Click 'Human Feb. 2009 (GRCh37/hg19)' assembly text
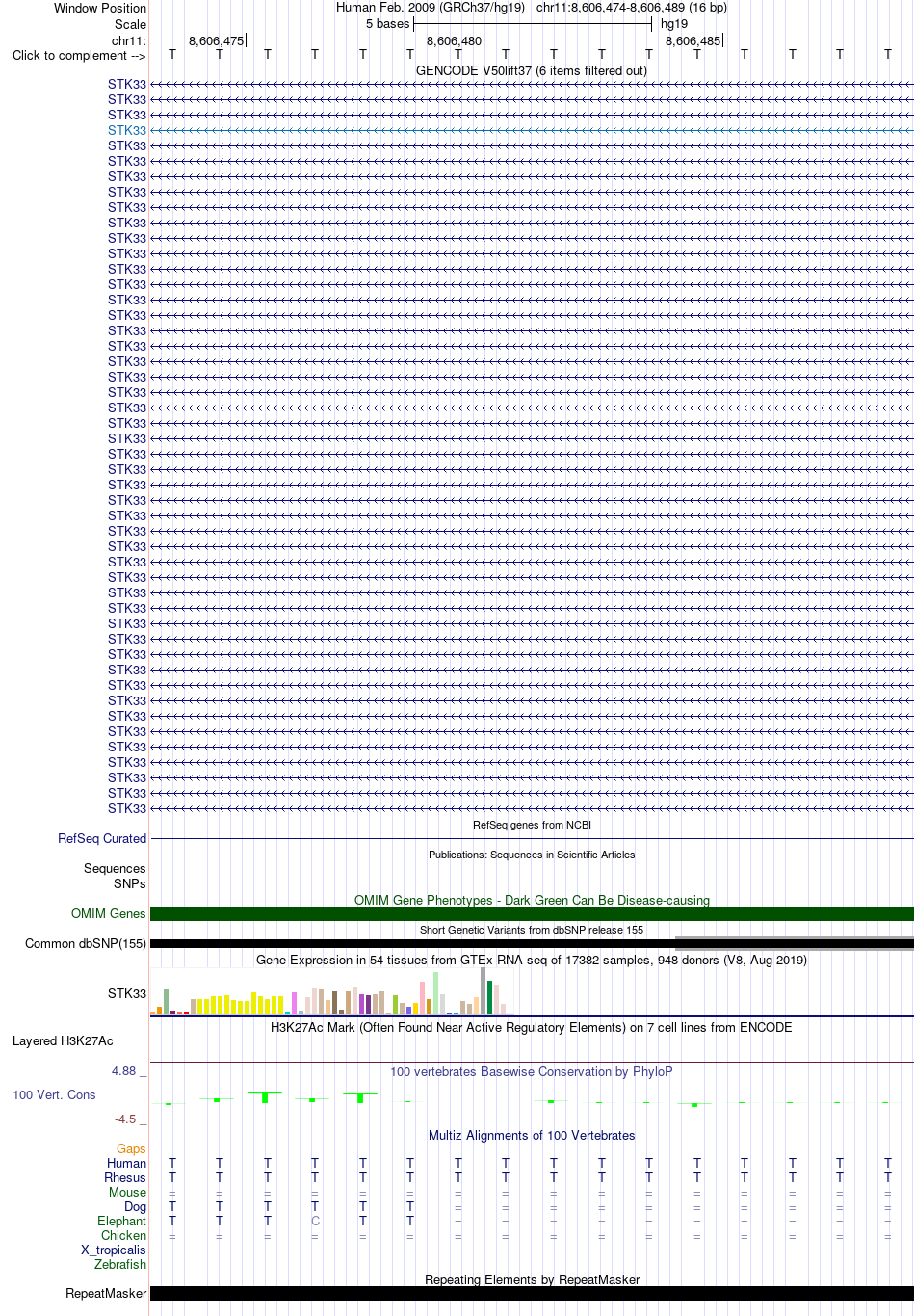915x1316 pixels. coord(431,7)
